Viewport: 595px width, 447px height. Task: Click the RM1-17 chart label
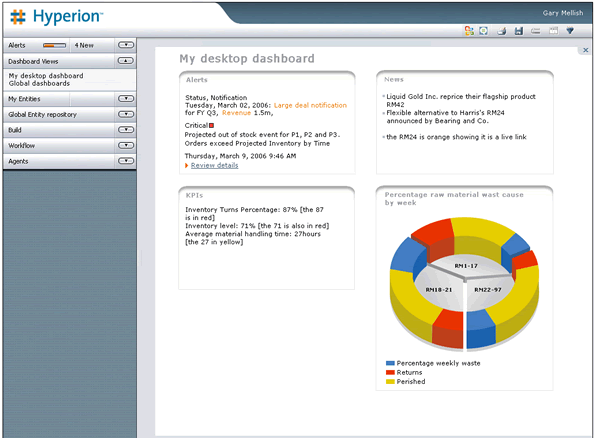tap(466, 266)
